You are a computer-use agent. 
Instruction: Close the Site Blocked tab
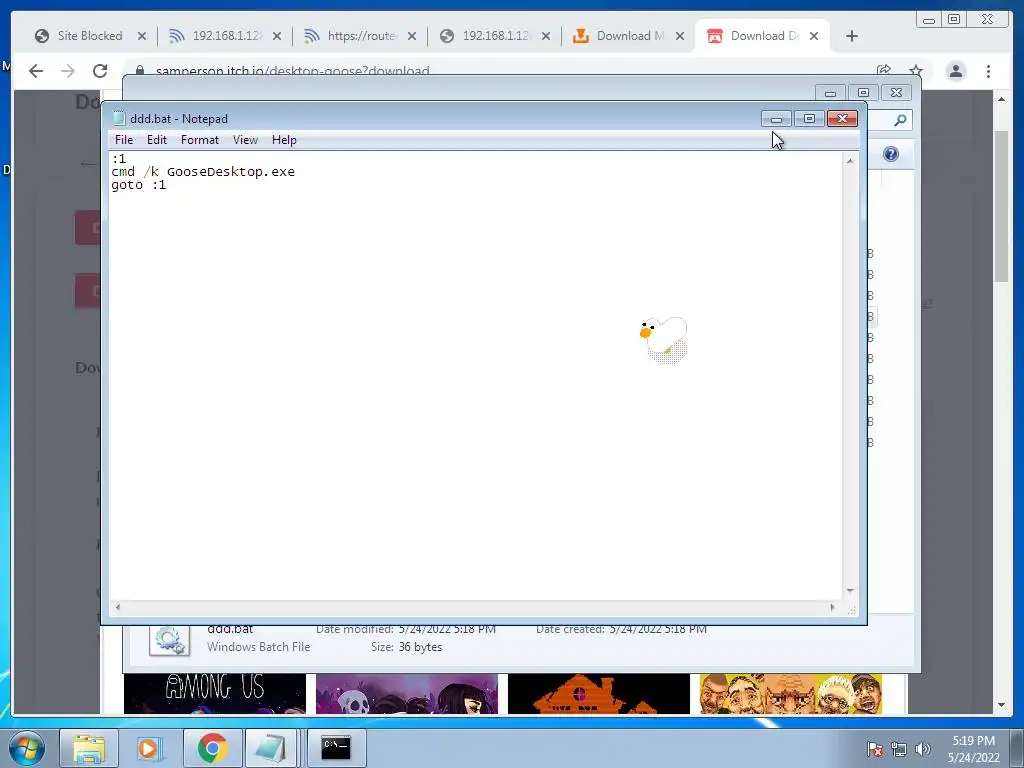(x=142, y=36)
